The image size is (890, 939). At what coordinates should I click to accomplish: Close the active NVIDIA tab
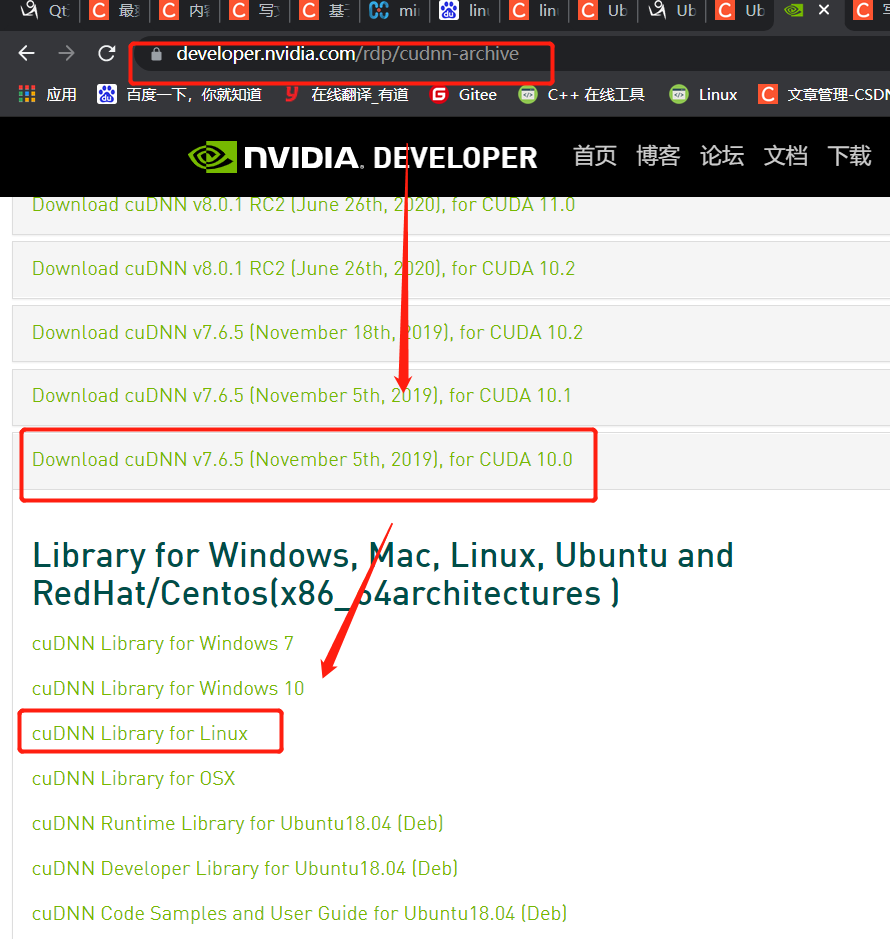tap(824, 10)
